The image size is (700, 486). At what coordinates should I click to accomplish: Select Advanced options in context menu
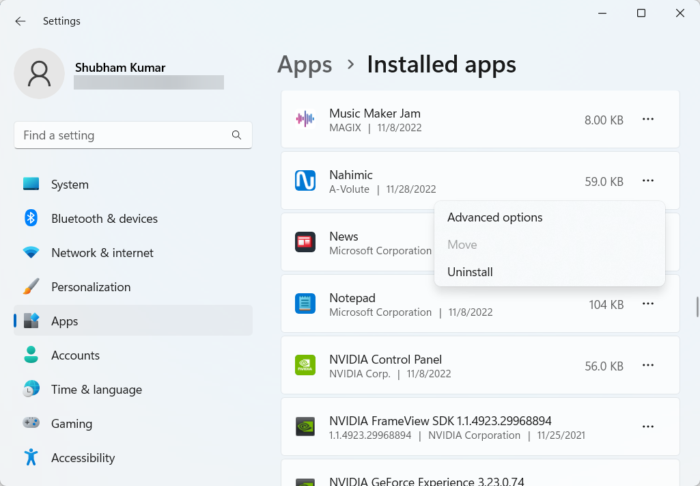[x=495, y=217]
